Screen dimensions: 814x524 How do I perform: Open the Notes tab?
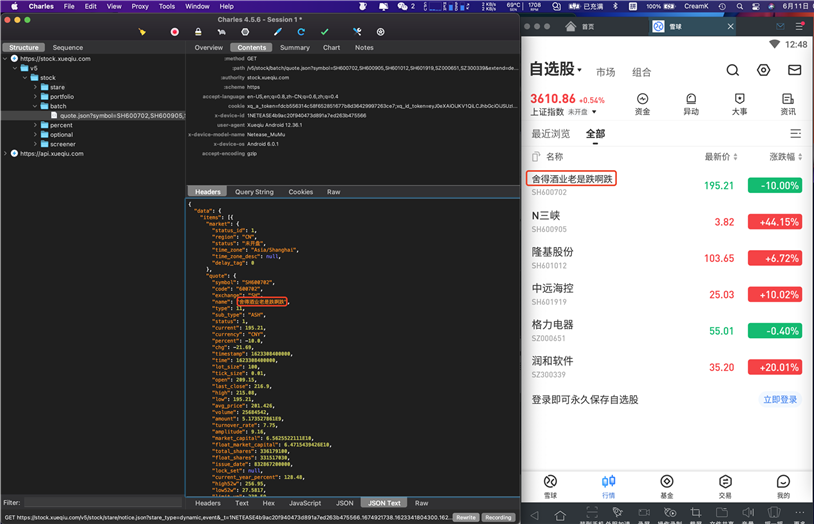pos(364,47)
